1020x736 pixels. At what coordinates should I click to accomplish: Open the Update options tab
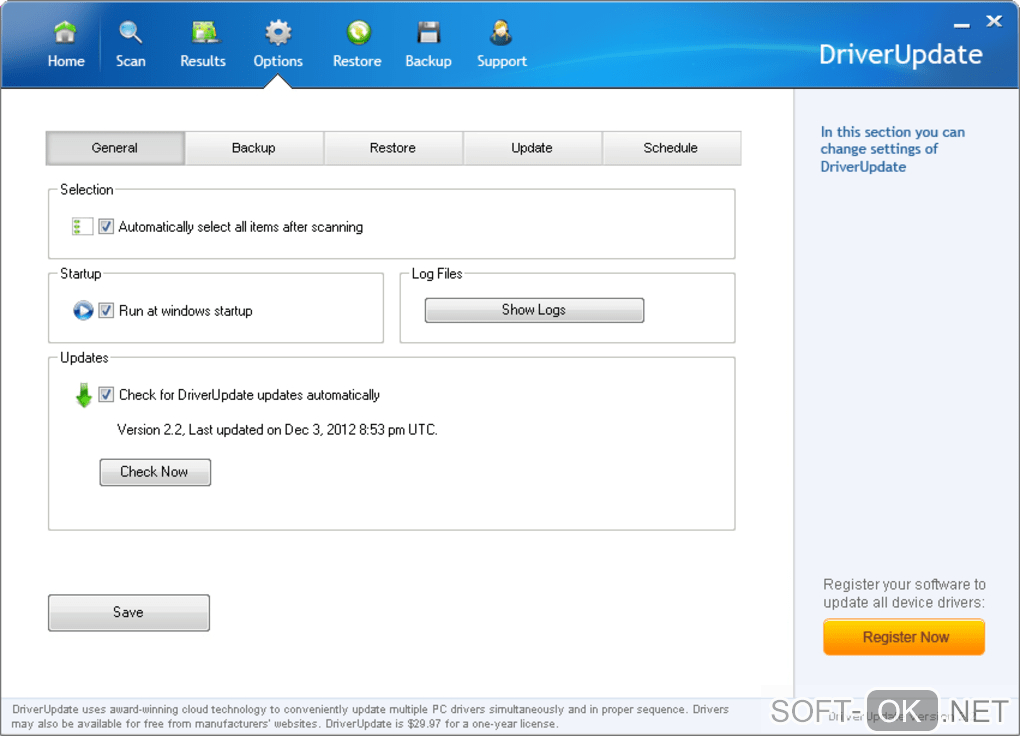(531, 148)
